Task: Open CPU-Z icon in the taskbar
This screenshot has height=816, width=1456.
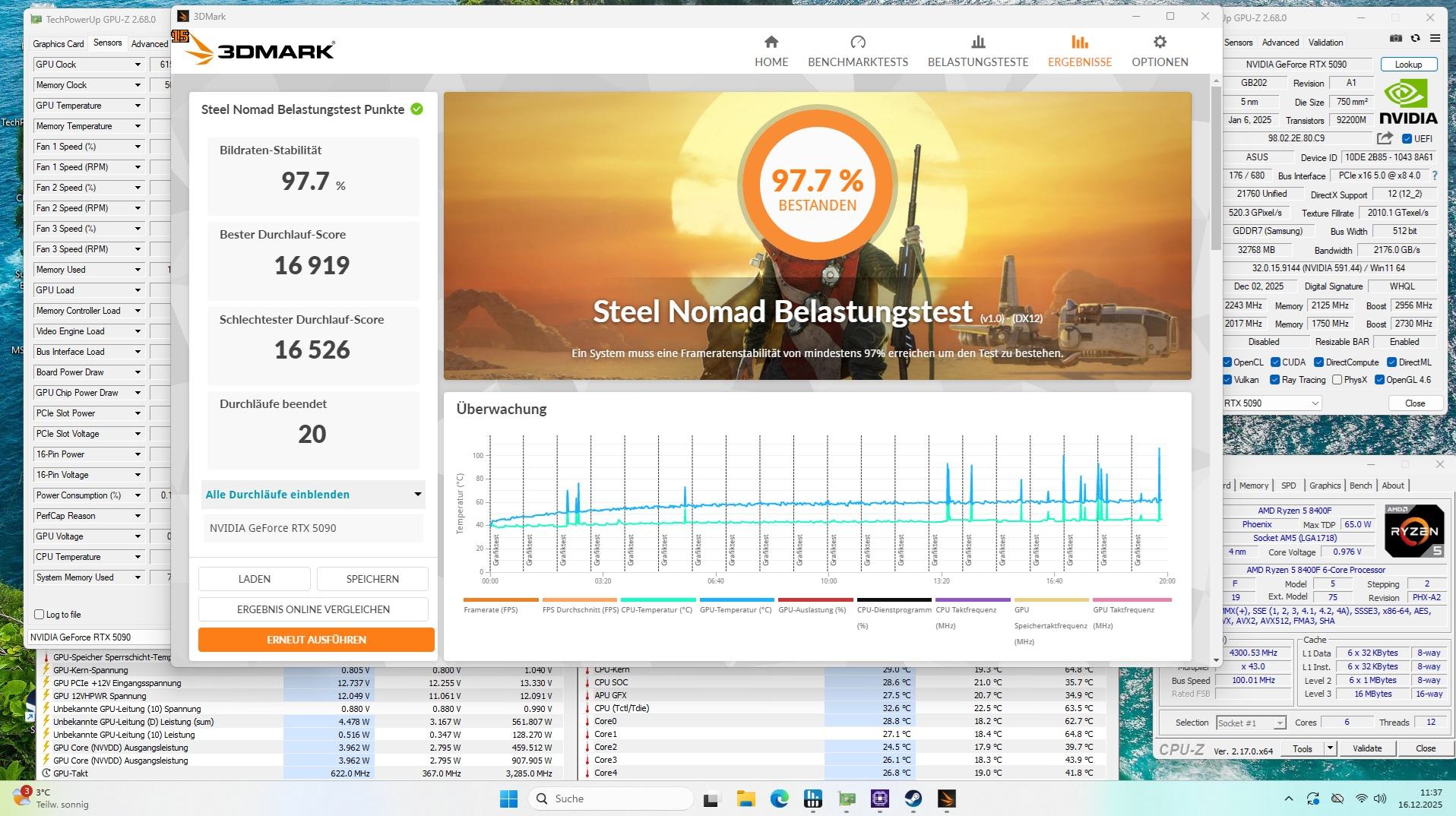Action: 880,799
